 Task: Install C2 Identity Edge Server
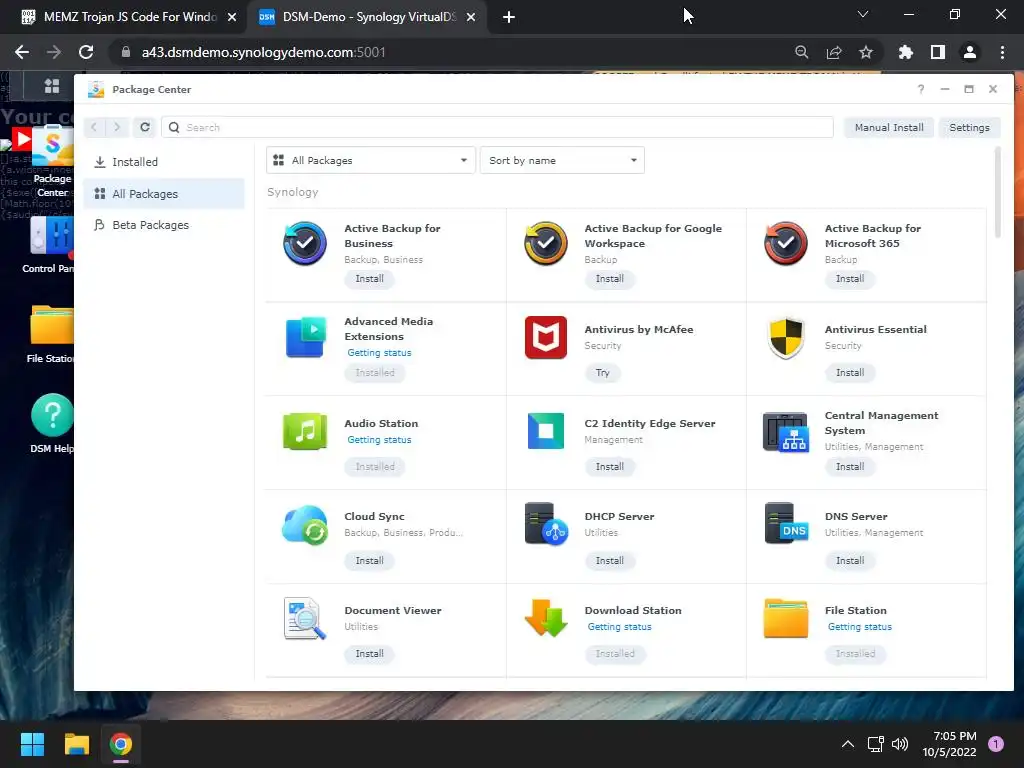point(609,467)
